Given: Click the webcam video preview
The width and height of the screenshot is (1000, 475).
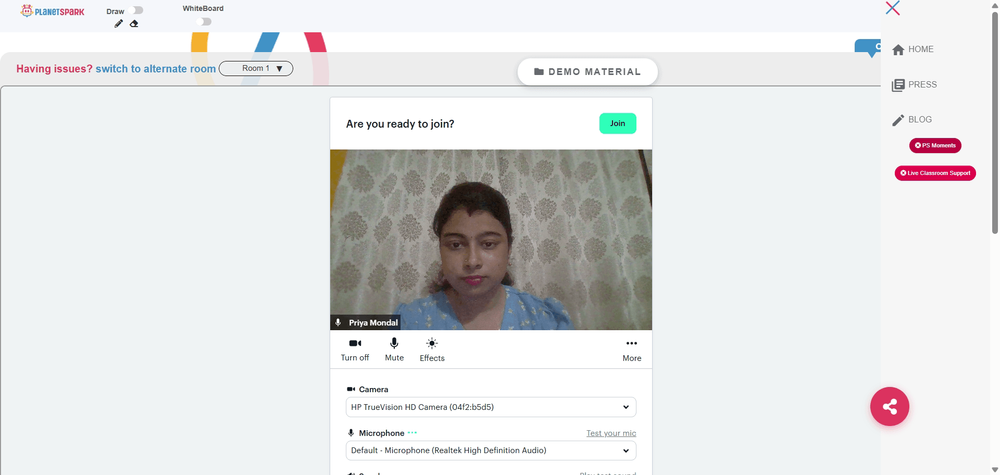Looking at the screenshot, I should click(491, 240).
